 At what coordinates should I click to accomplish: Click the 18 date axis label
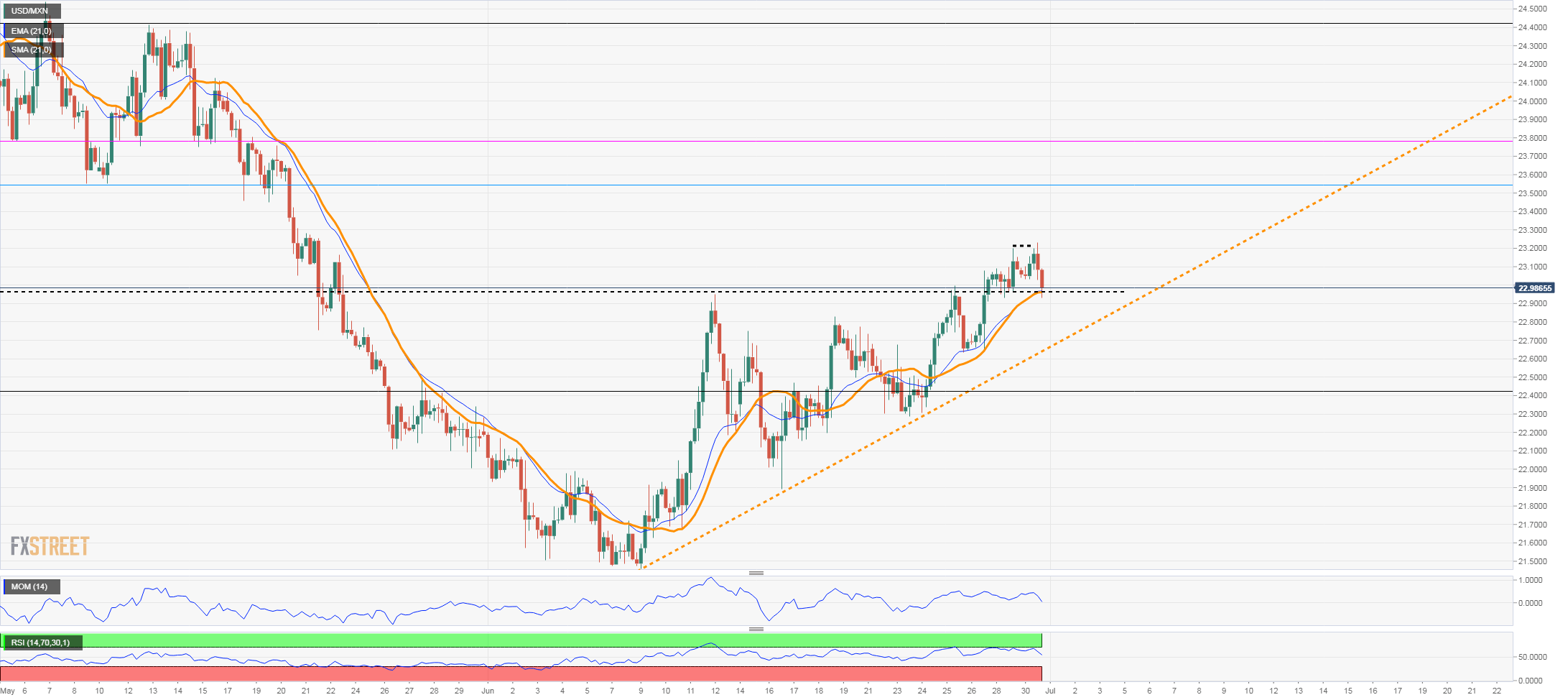[819, 691]
